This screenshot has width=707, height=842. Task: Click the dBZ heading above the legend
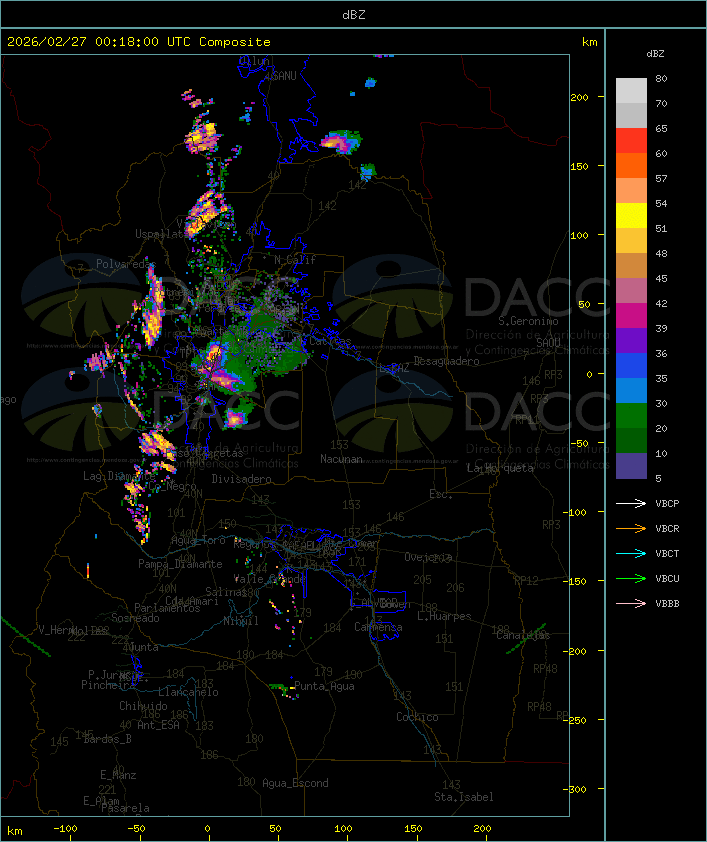[x=655, y=54]
